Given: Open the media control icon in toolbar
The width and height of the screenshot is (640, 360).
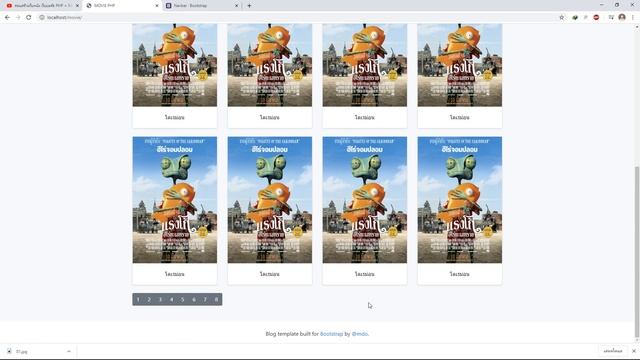Looking at the screenshot, I should tap(611, 18).
